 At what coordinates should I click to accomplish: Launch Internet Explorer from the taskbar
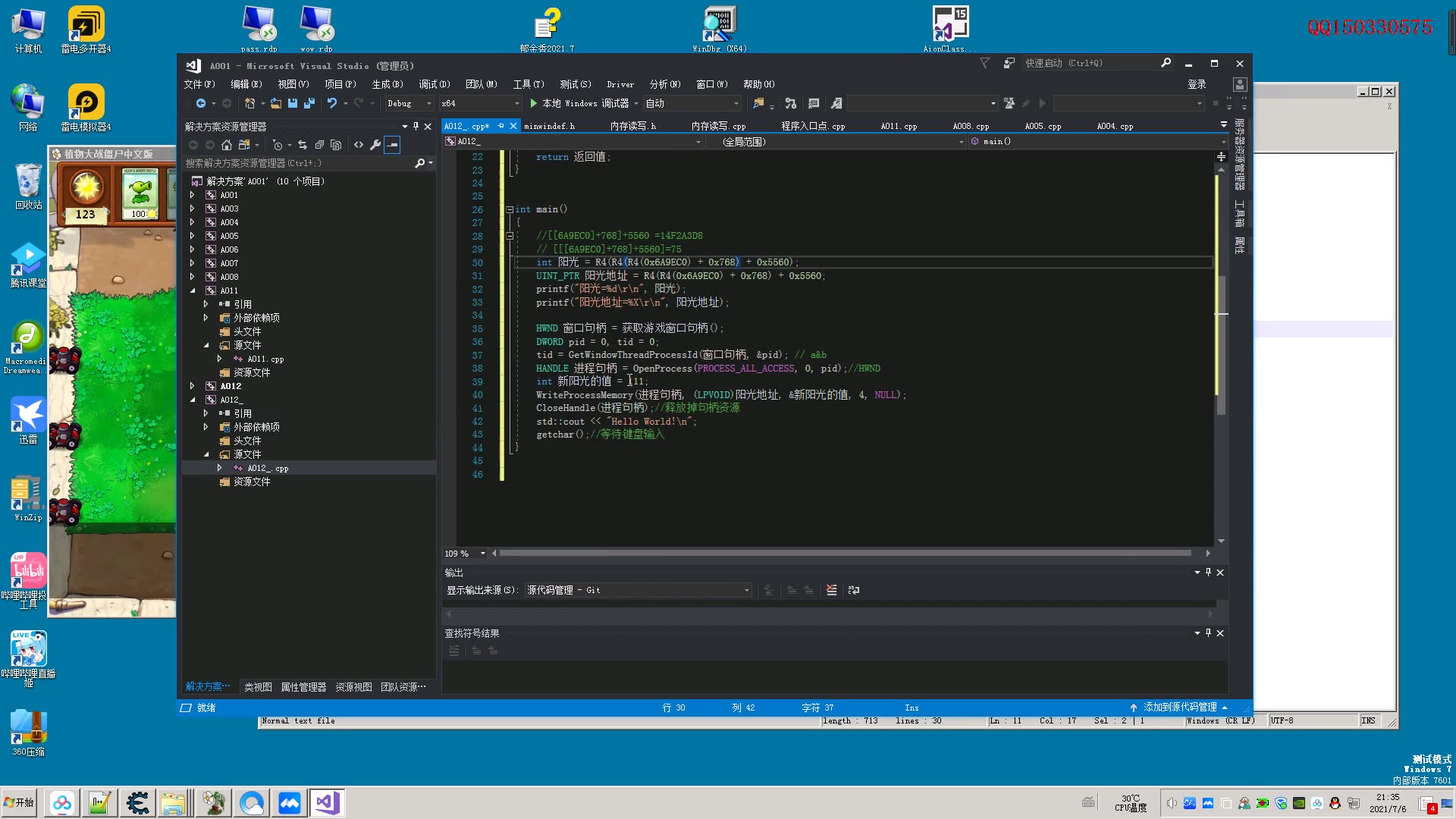(251, 802)
